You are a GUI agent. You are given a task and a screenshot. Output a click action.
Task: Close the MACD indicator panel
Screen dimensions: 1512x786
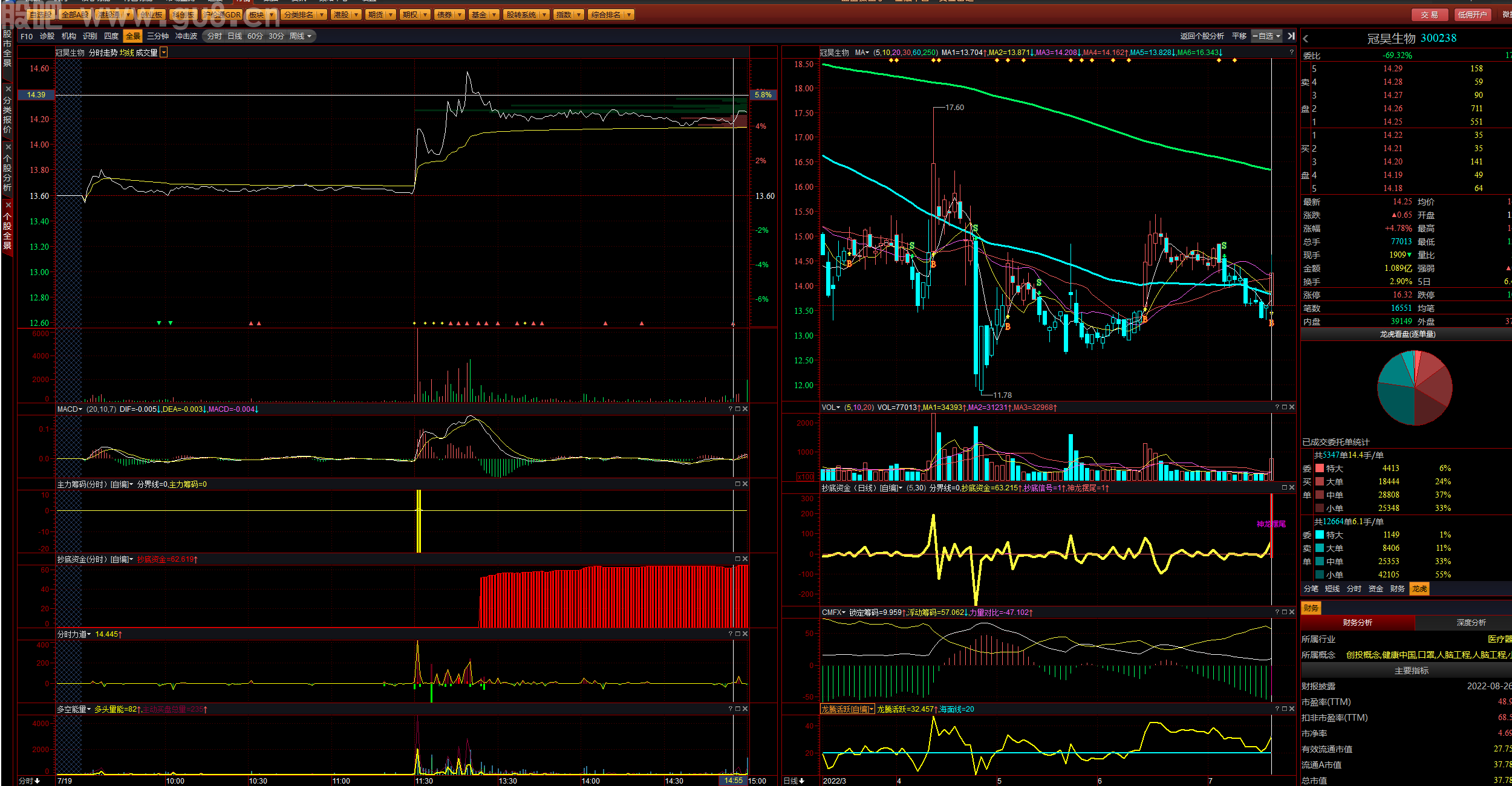point(745,409)
